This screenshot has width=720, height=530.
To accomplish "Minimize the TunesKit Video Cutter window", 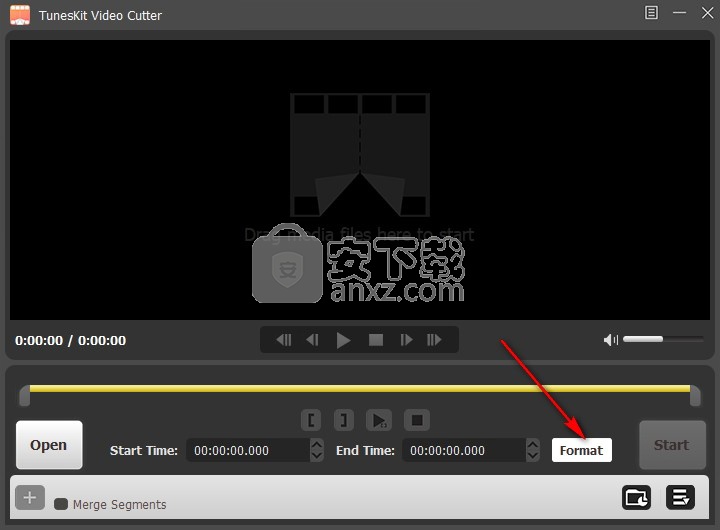I will (679, 12).
